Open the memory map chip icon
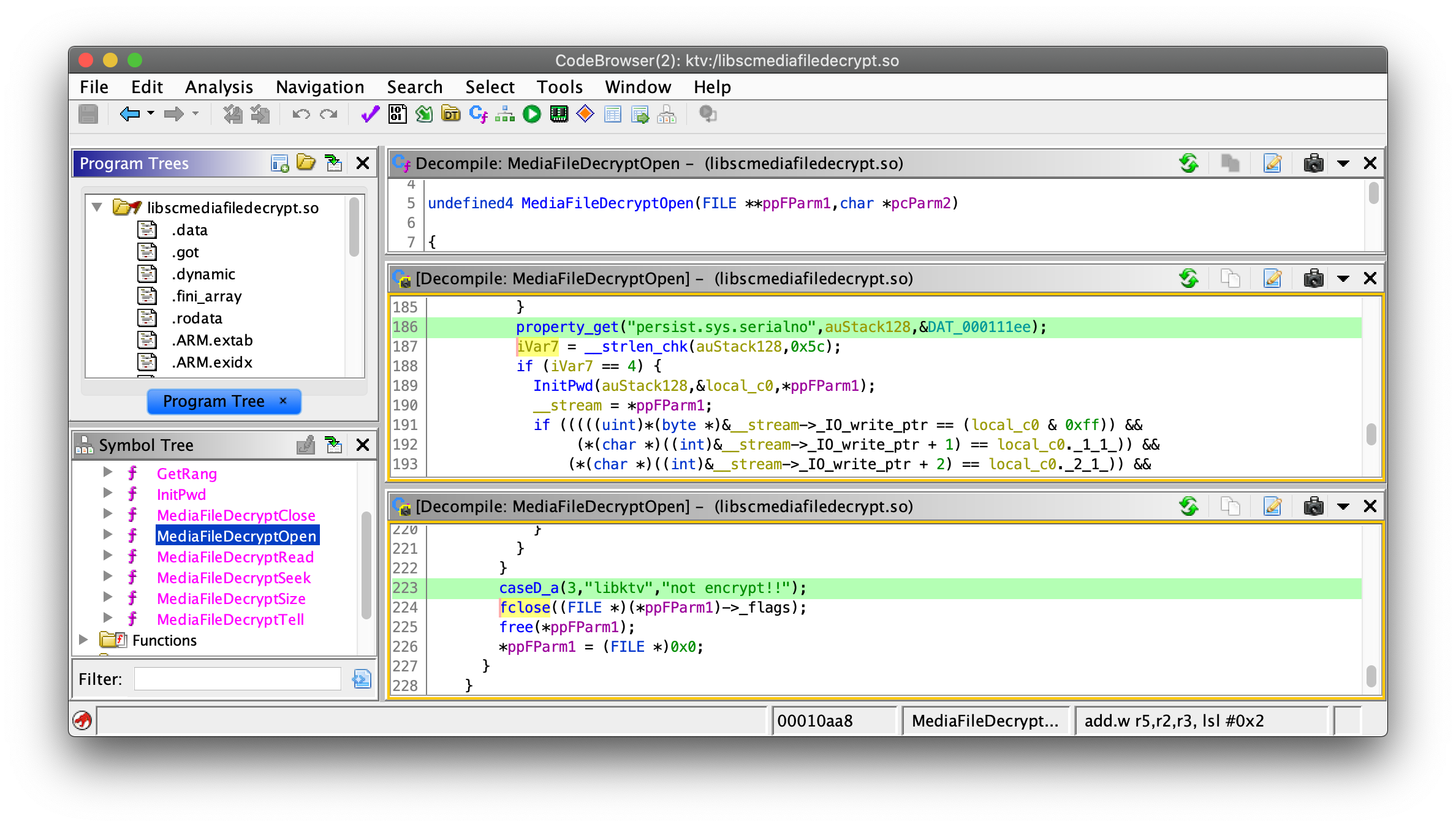The height and width of the screenshot is (827, 1456). [559, 114]
